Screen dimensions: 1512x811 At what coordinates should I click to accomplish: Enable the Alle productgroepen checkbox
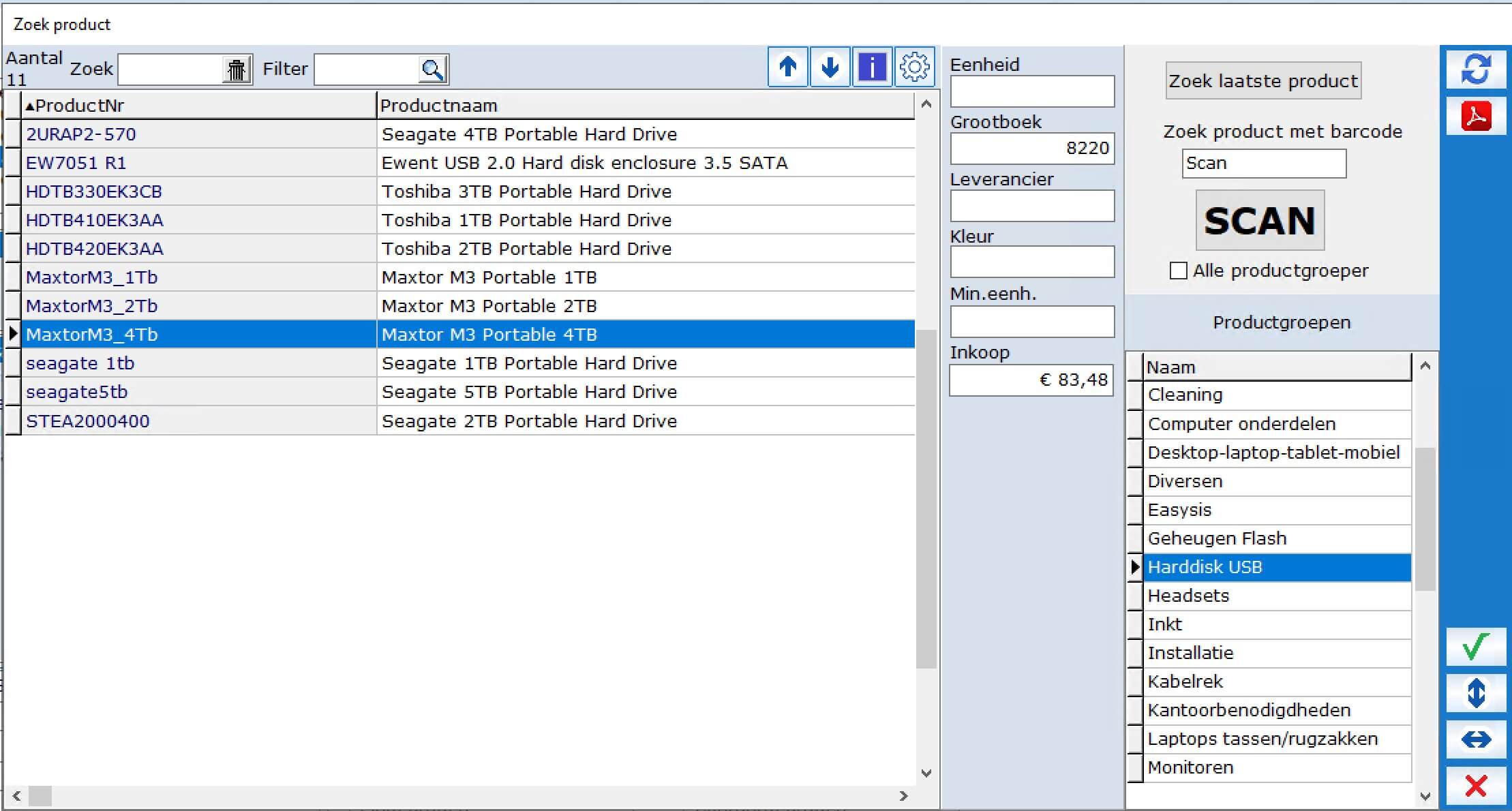1178,271
